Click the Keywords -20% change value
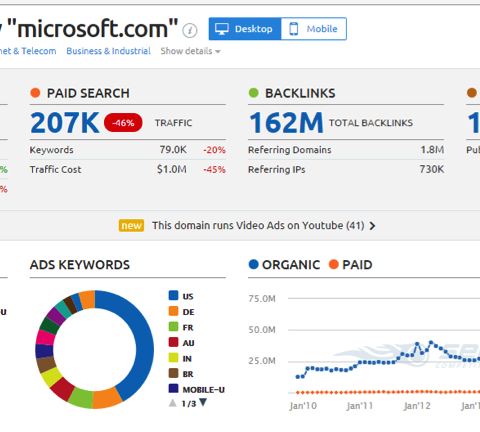 click(214, 150)
